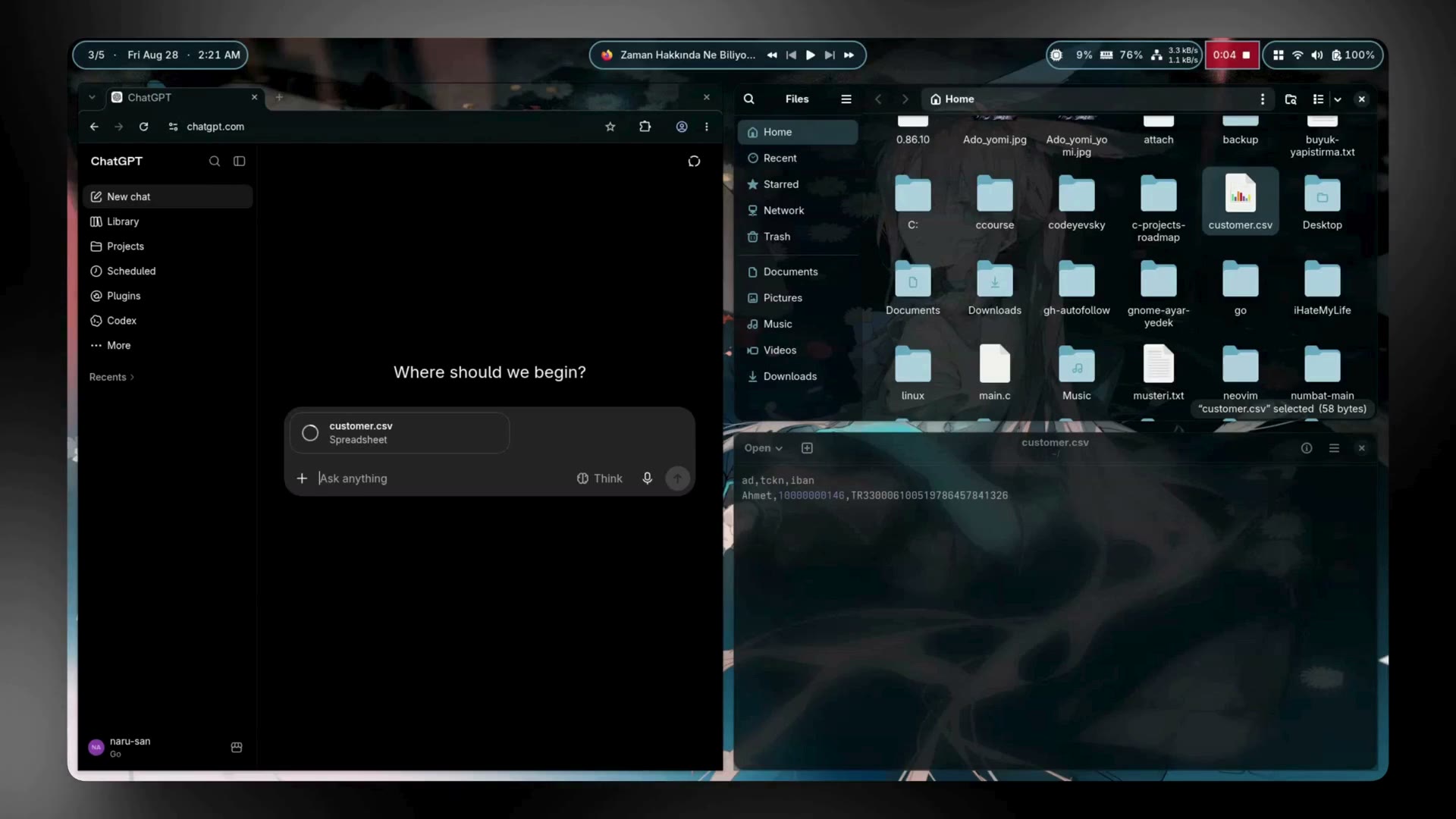Open the Files hamburger menu
Screen dimensions: 1456x819
(x=846, y=99)
